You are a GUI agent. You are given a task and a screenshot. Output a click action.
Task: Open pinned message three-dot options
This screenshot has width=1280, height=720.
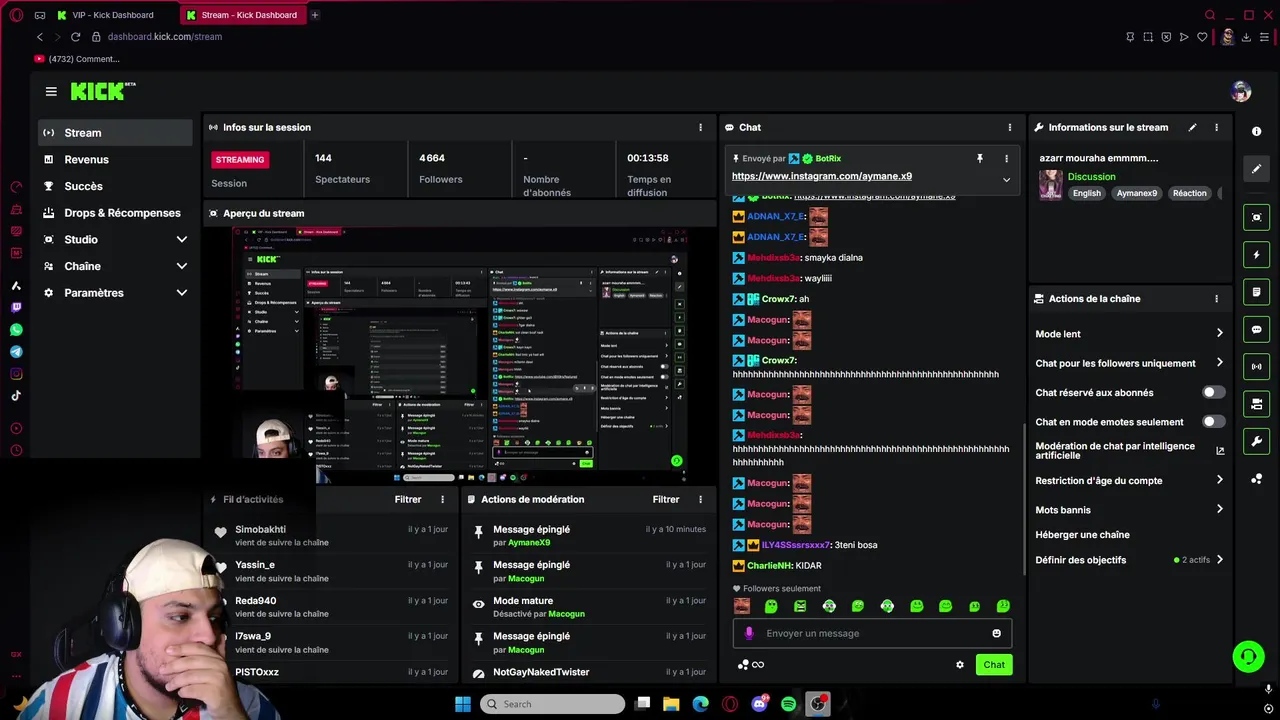pyautogui.click(x=1006, y=158)
